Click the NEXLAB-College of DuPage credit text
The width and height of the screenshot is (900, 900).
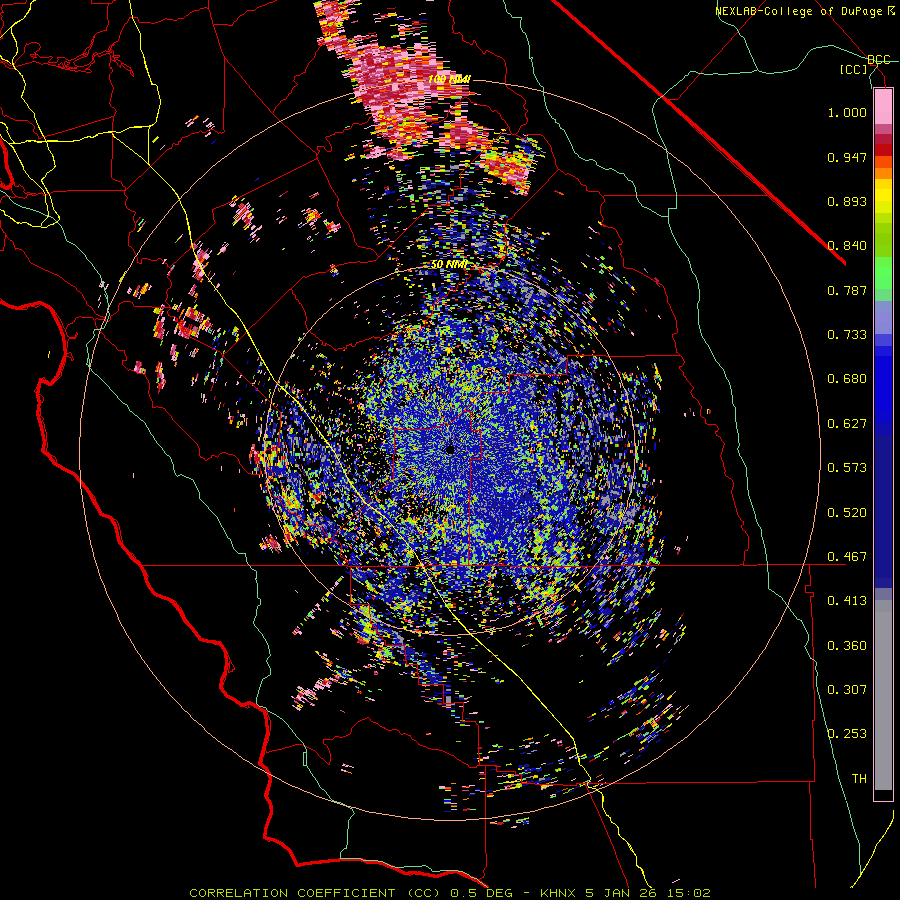click(x=798, y=11)
